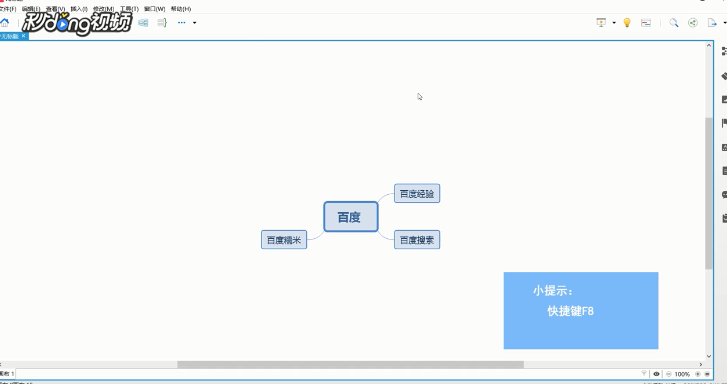This screenshot has width=727, height=384.
Task: Click the 100% zoom level
Action: (x=682, y=374)
